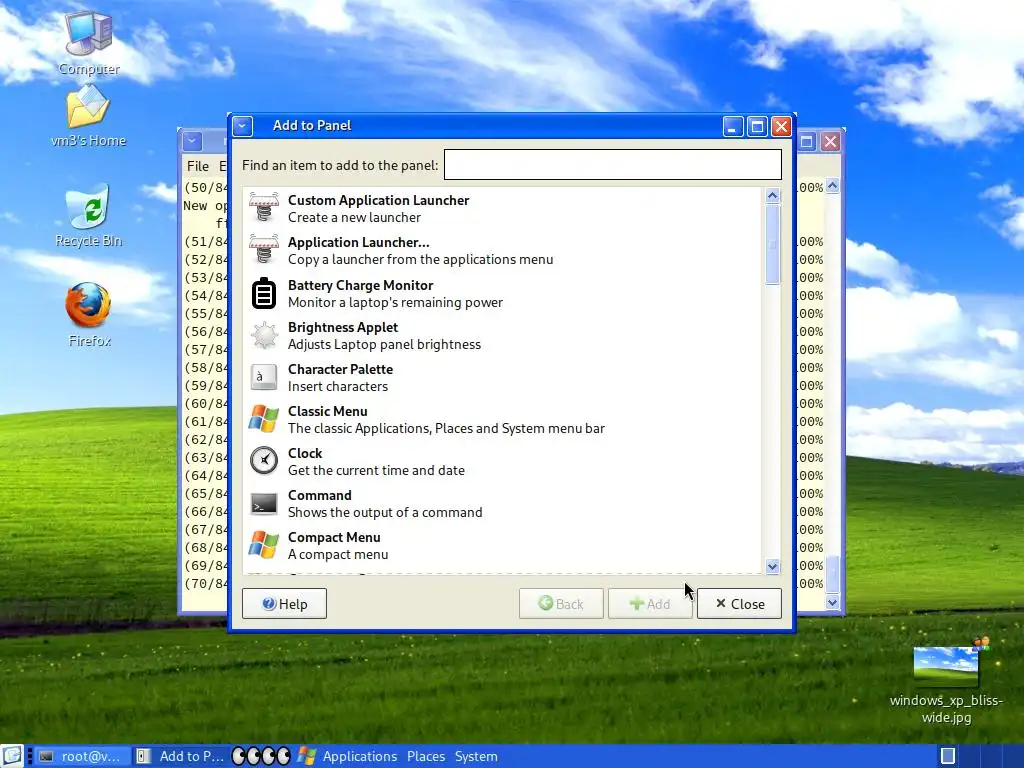Switch to Add to P... taskbar window
Image resolution: width=1024 pixels, height=768 pixels.
[181, 756]
